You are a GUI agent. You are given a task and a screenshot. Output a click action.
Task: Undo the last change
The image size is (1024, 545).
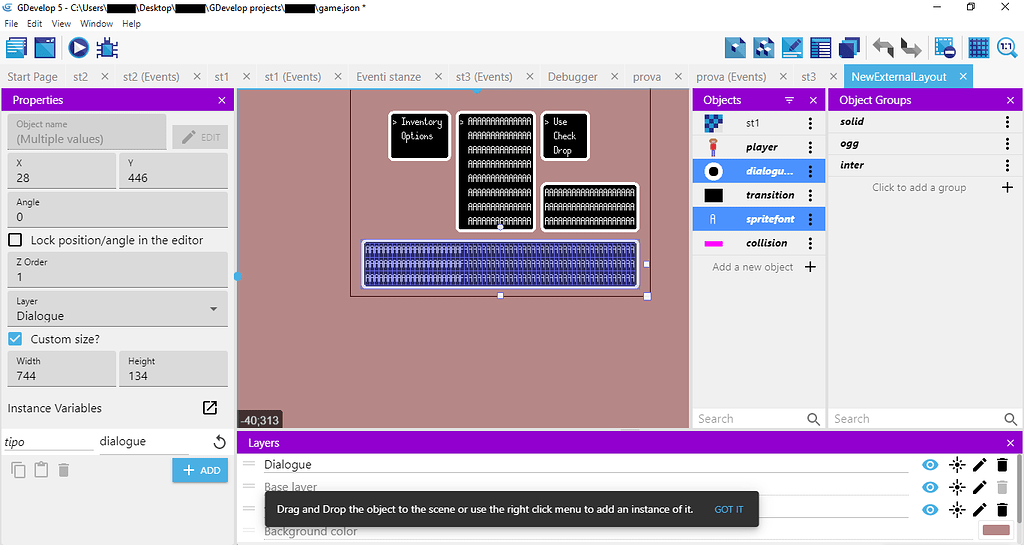click(x=883, y=48)
